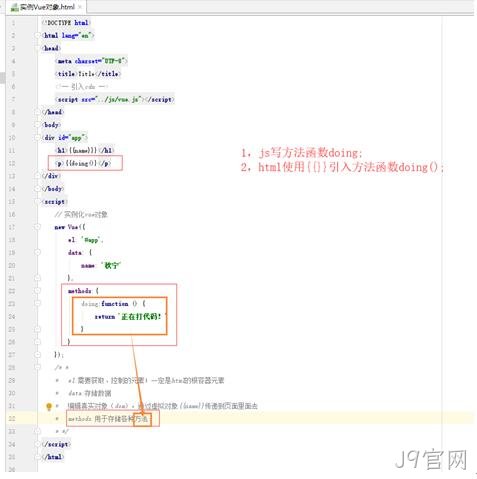The height and width of the screenshot is (479, 477).
Task: Click the p {{doing()}} line
Action: point(83,163)
